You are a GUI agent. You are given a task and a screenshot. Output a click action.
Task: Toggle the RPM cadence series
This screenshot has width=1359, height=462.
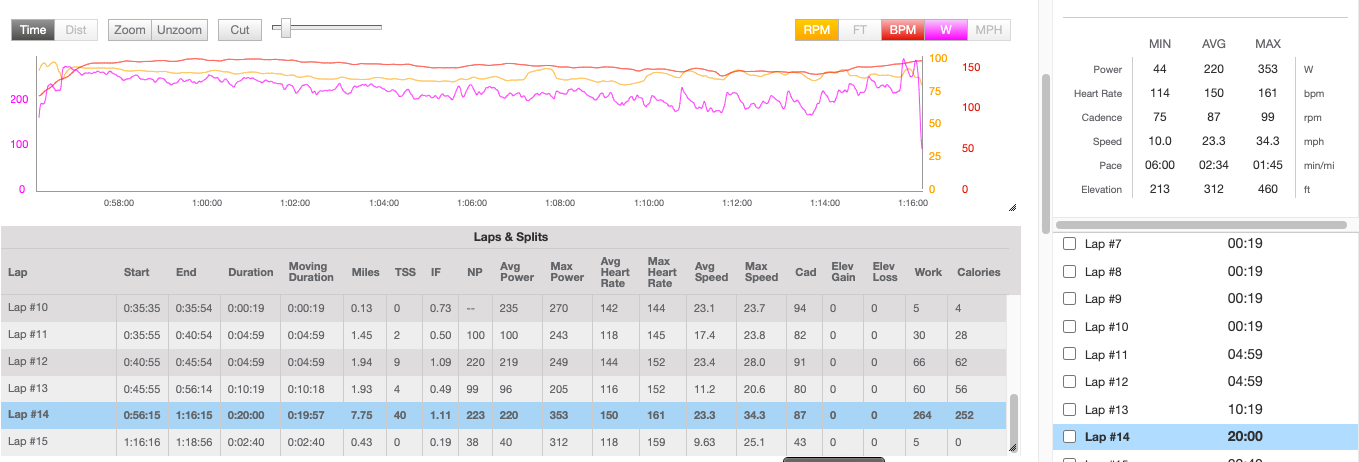click(816, 30)
